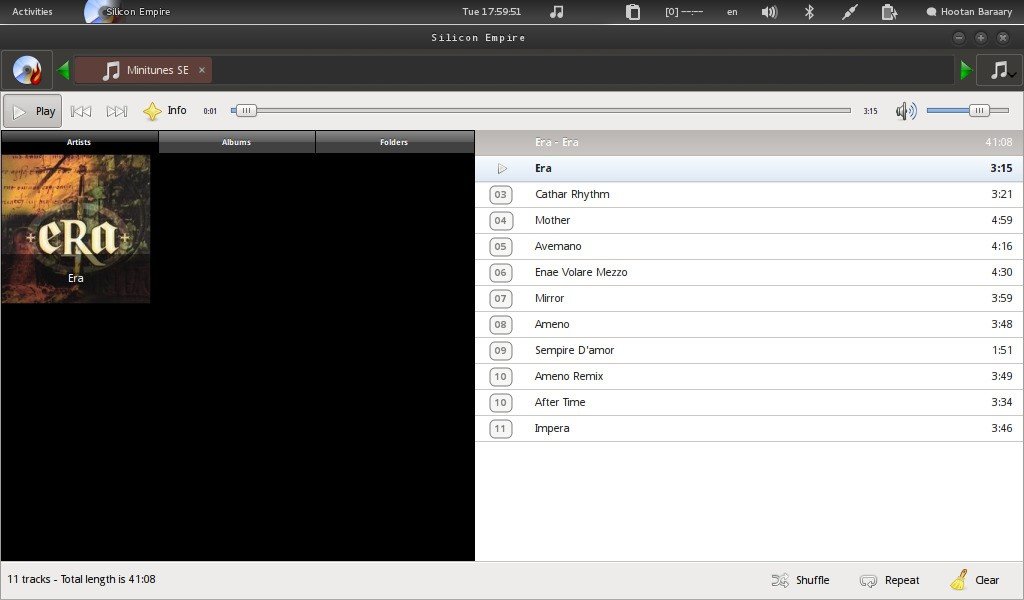
Task: Open clipboard indicator in top panel
Action: click(633, 12)
